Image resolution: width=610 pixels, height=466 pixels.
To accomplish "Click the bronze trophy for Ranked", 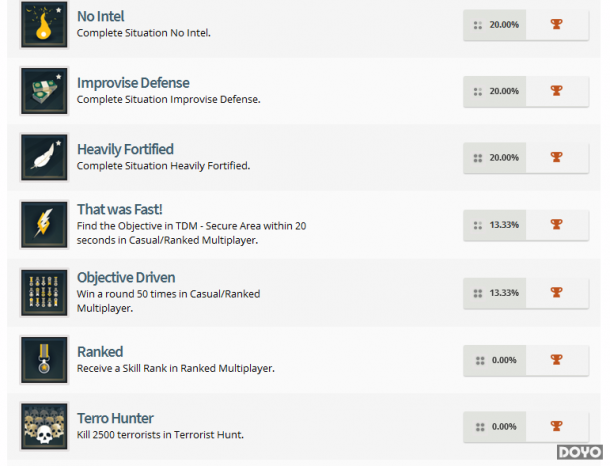I will pyautogui.click(x=556, y=360).
